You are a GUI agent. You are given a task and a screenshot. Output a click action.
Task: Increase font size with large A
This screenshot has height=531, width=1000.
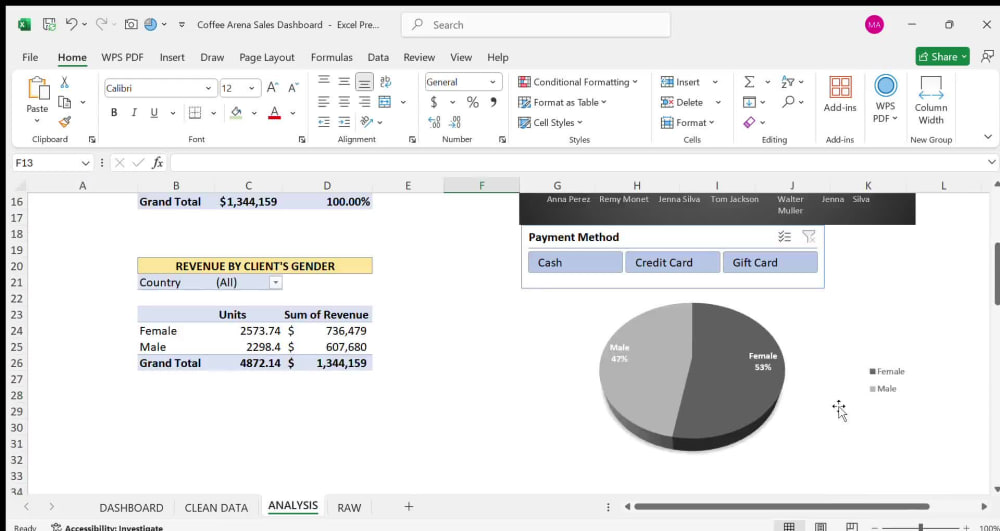[272, 88]
